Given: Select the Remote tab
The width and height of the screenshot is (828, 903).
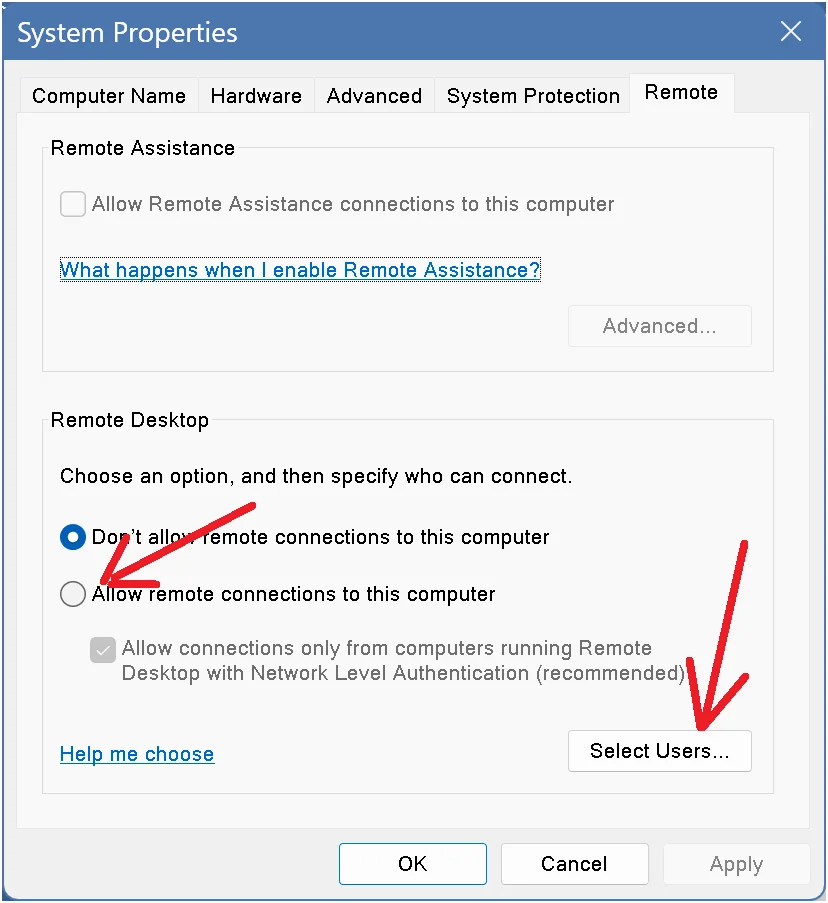Looking at the screenshot, I should (x=681, y=92).
